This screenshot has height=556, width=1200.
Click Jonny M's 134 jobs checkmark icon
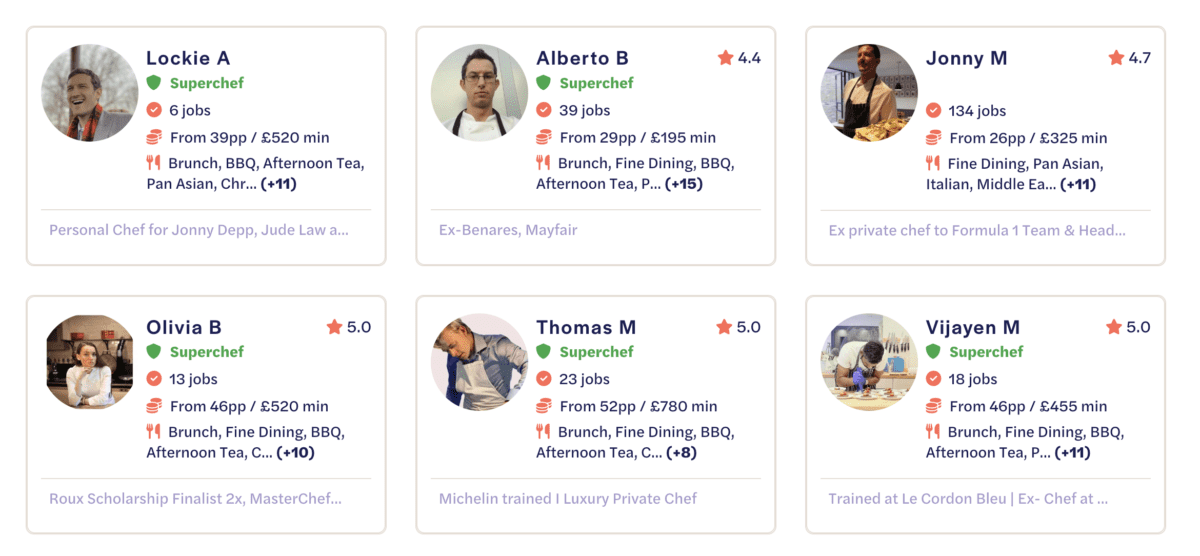pos(933,110)
